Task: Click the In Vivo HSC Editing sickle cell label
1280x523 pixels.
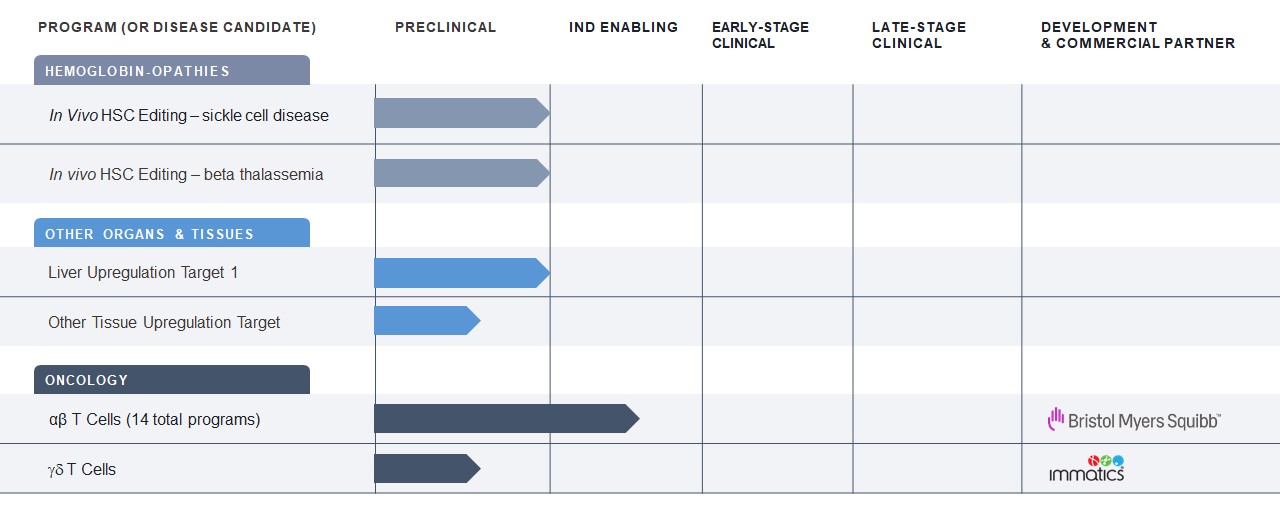Action: coord(189,115)
